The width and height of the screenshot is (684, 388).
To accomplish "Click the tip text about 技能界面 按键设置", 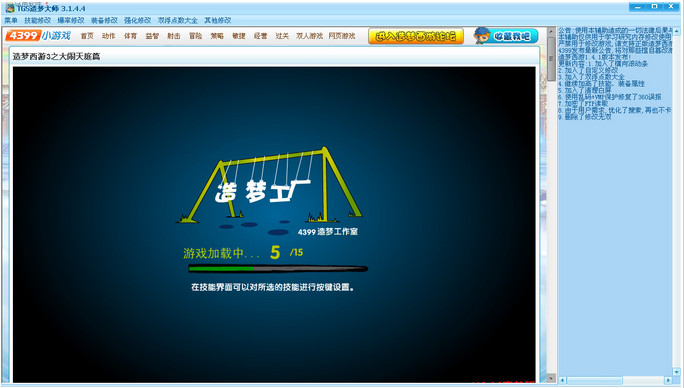I will coord(272,287).
